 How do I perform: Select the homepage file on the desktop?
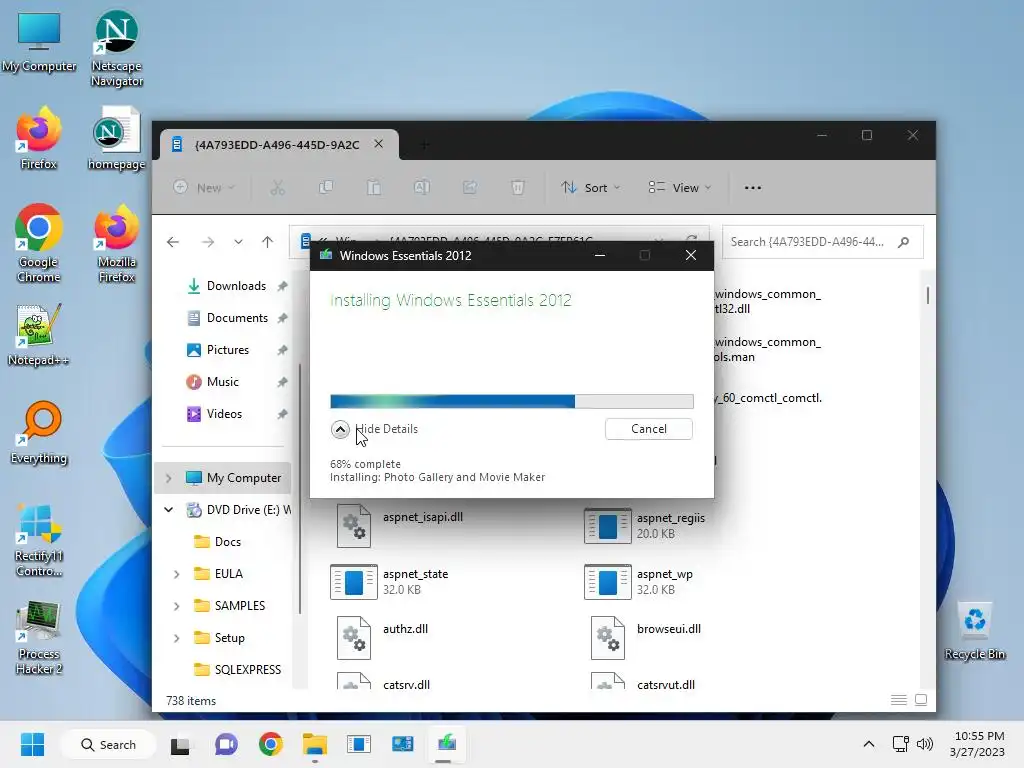[116, 139]
